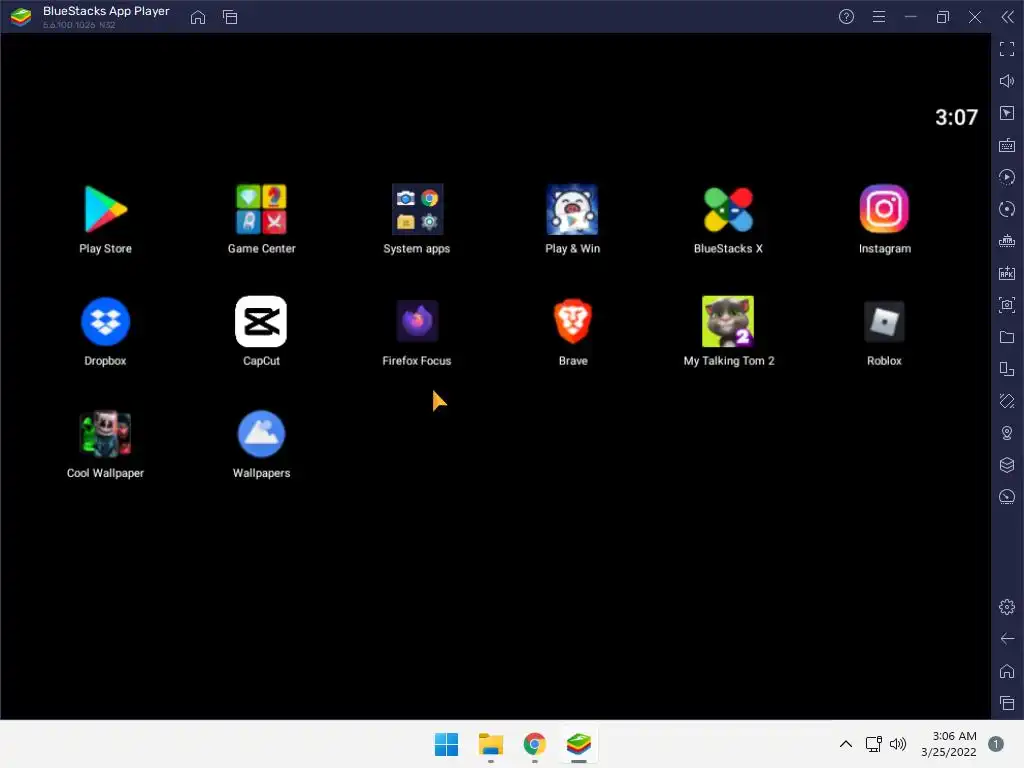Open BlueStacks settings gear
The image size is (1024, 768).
pyautogui.click(x=1007, y=607)
